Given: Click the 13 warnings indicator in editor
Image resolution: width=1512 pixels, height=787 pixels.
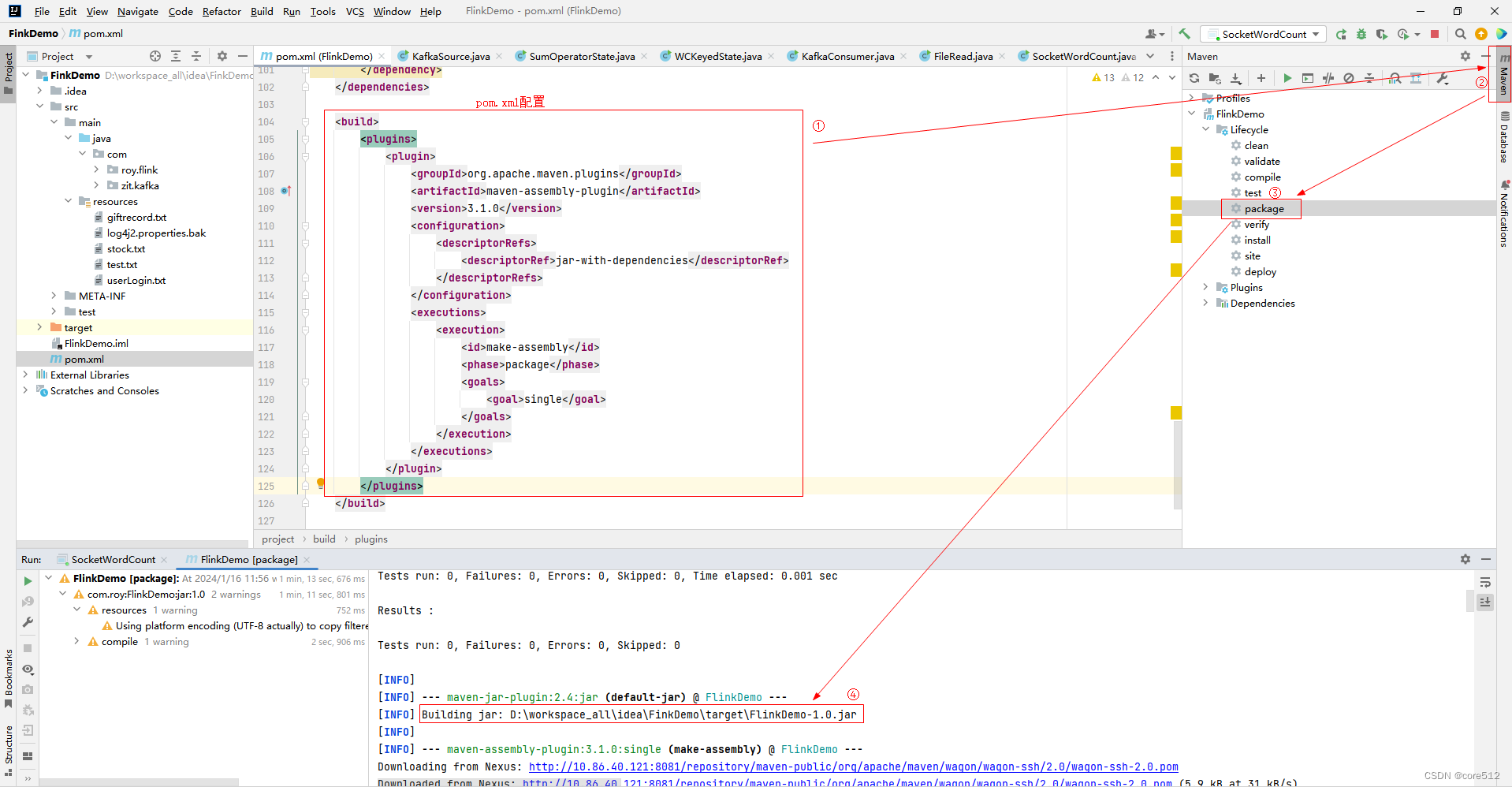Looking at the screenshot, I should (x=1104, y=77).
